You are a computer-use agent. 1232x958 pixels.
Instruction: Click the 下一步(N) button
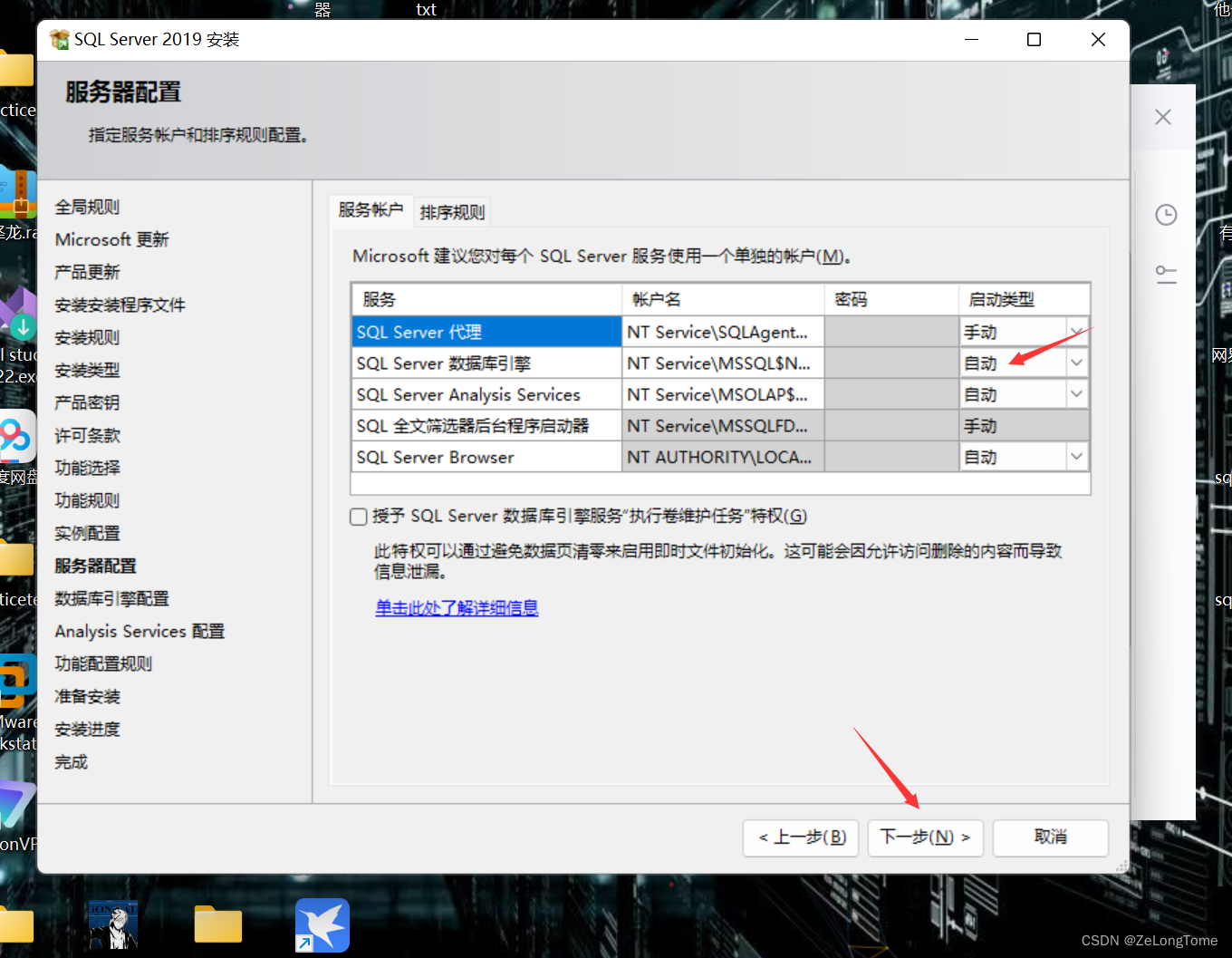925,837
